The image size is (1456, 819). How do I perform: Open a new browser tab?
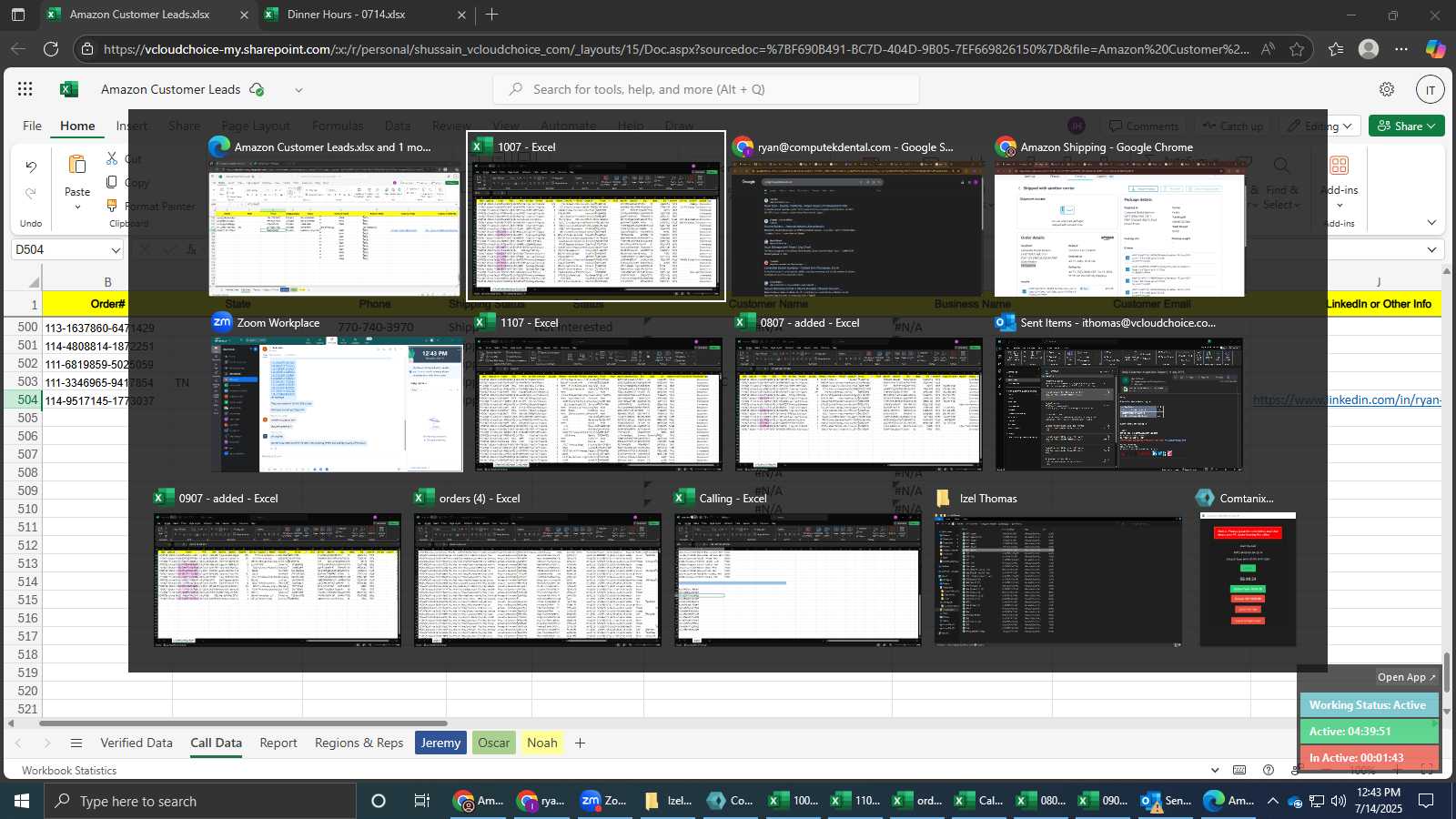click(x=491, y=15)
